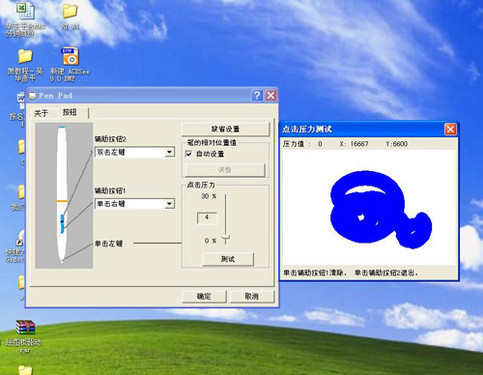Viewport: 483px width, 375px height.
Task: Expand the 辅助按钮2 dropdown
Action: click(x=170, y=152)
